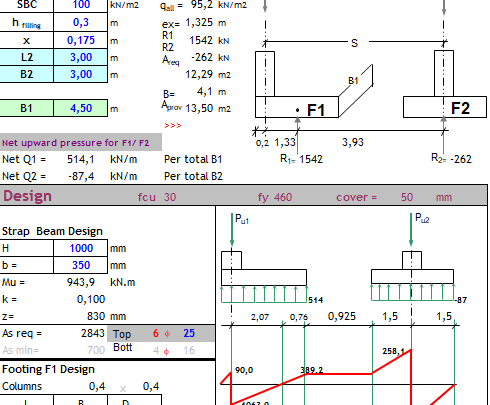The height and width of the screenshot is (405, 490).
Task: Click the 2,07 dimension label
Action: (260, 317)
